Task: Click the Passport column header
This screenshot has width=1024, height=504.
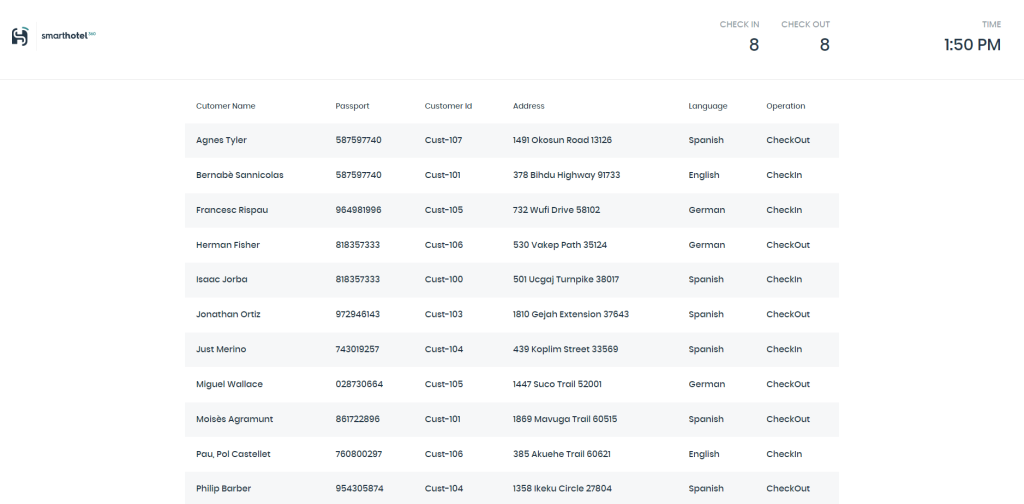Action: pyautogui.click(x=352, y=106)
